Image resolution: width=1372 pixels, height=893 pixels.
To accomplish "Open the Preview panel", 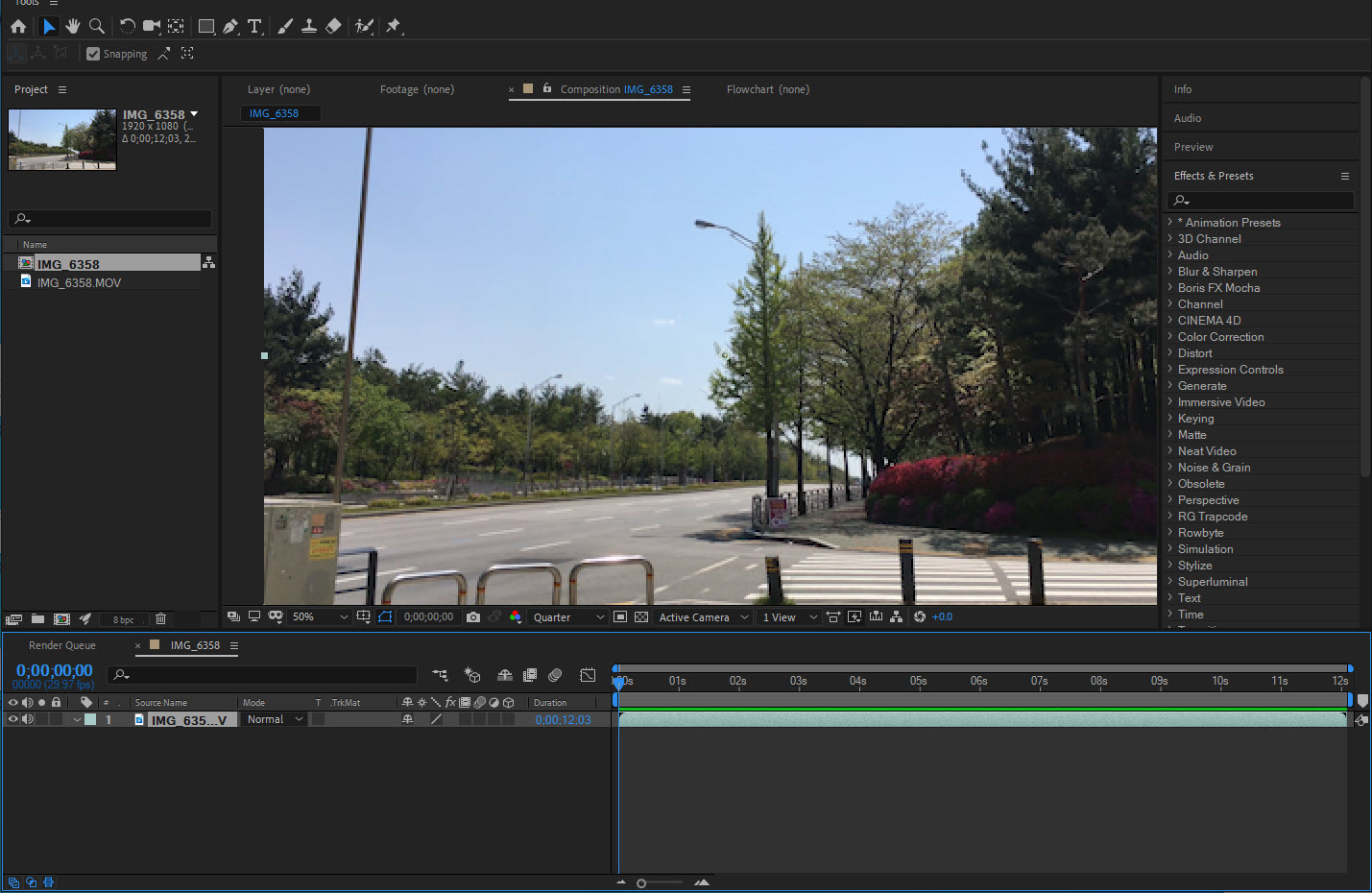I will click(x=1193, y=147).
